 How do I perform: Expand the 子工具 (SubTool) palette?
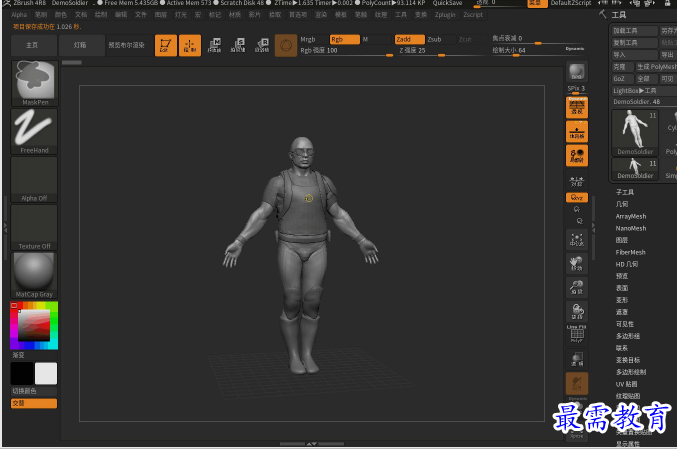point(624,192)
